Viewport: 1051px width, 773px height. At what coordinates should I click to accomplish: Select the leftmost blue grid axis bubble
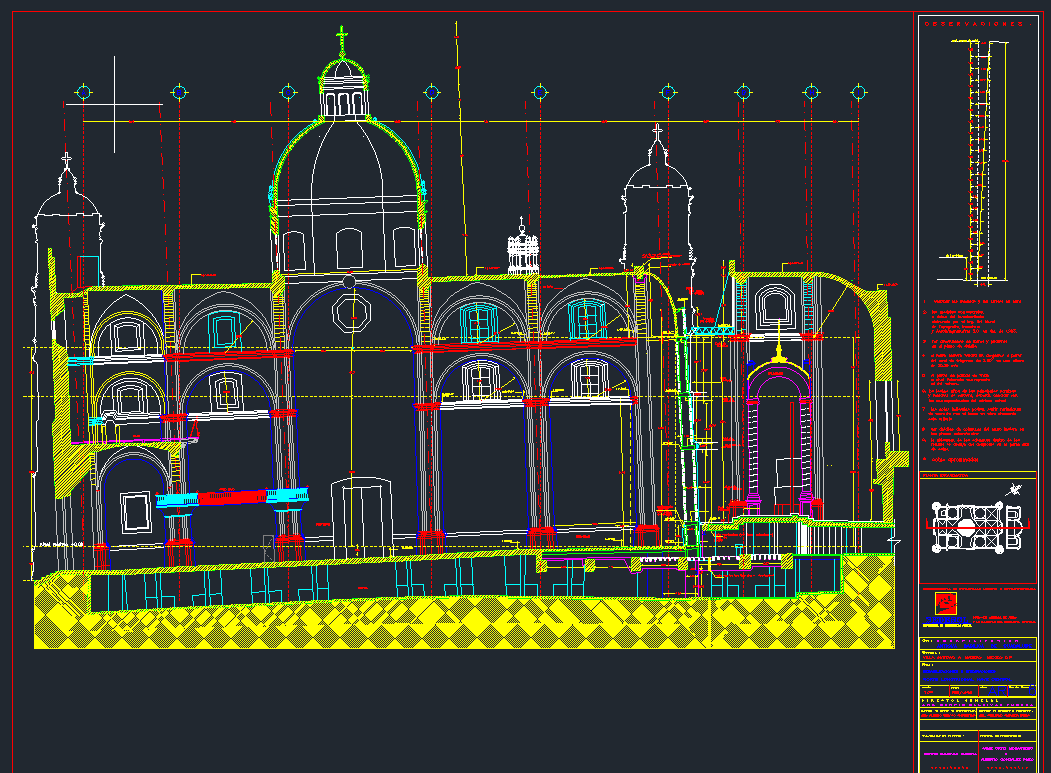tap(84, 93)
